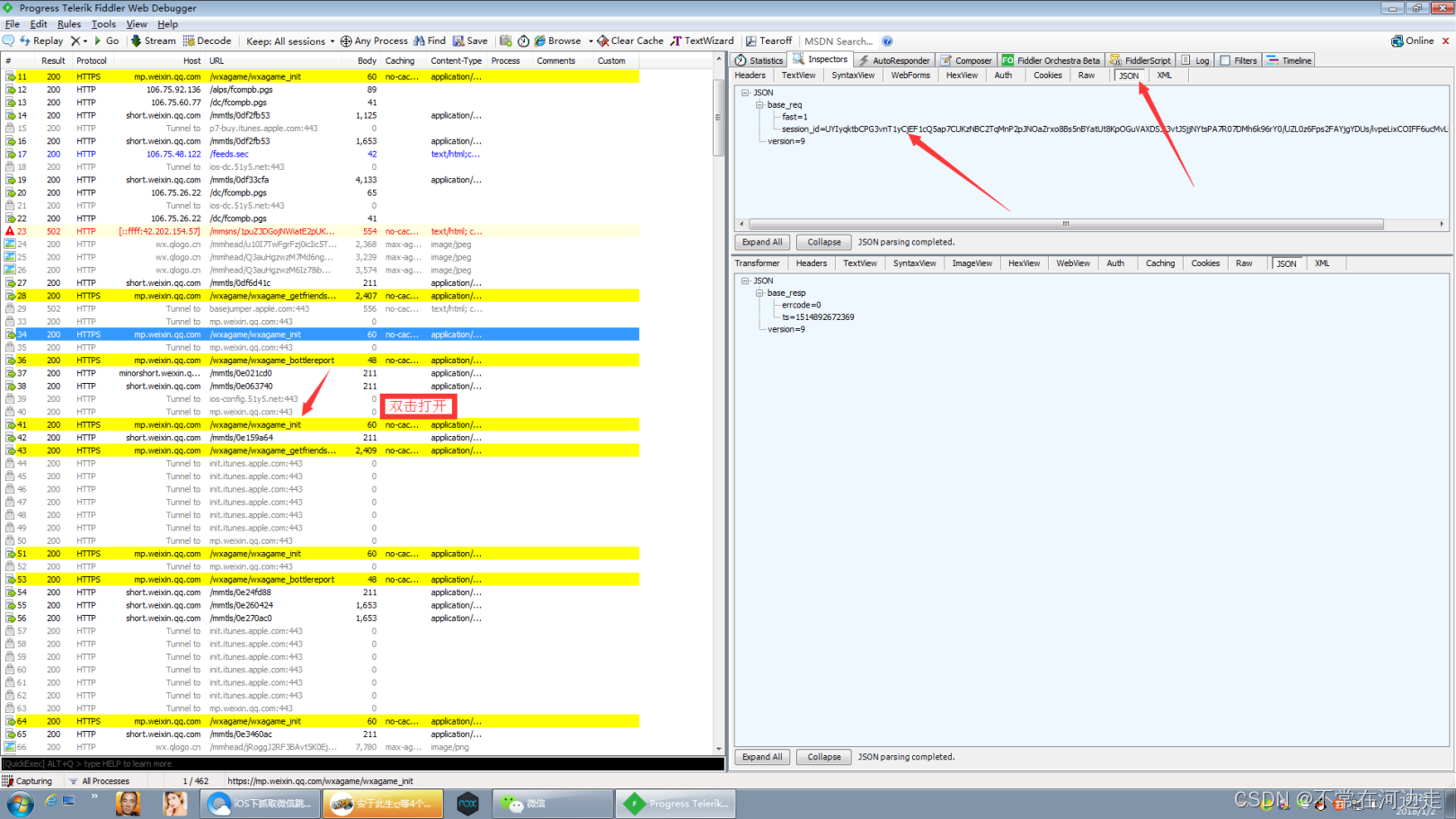This screenshot has height=819, width=1456.
Task: Select the request Raw inspector tab
Action: pyautogui.click(x=1086, y=76)
